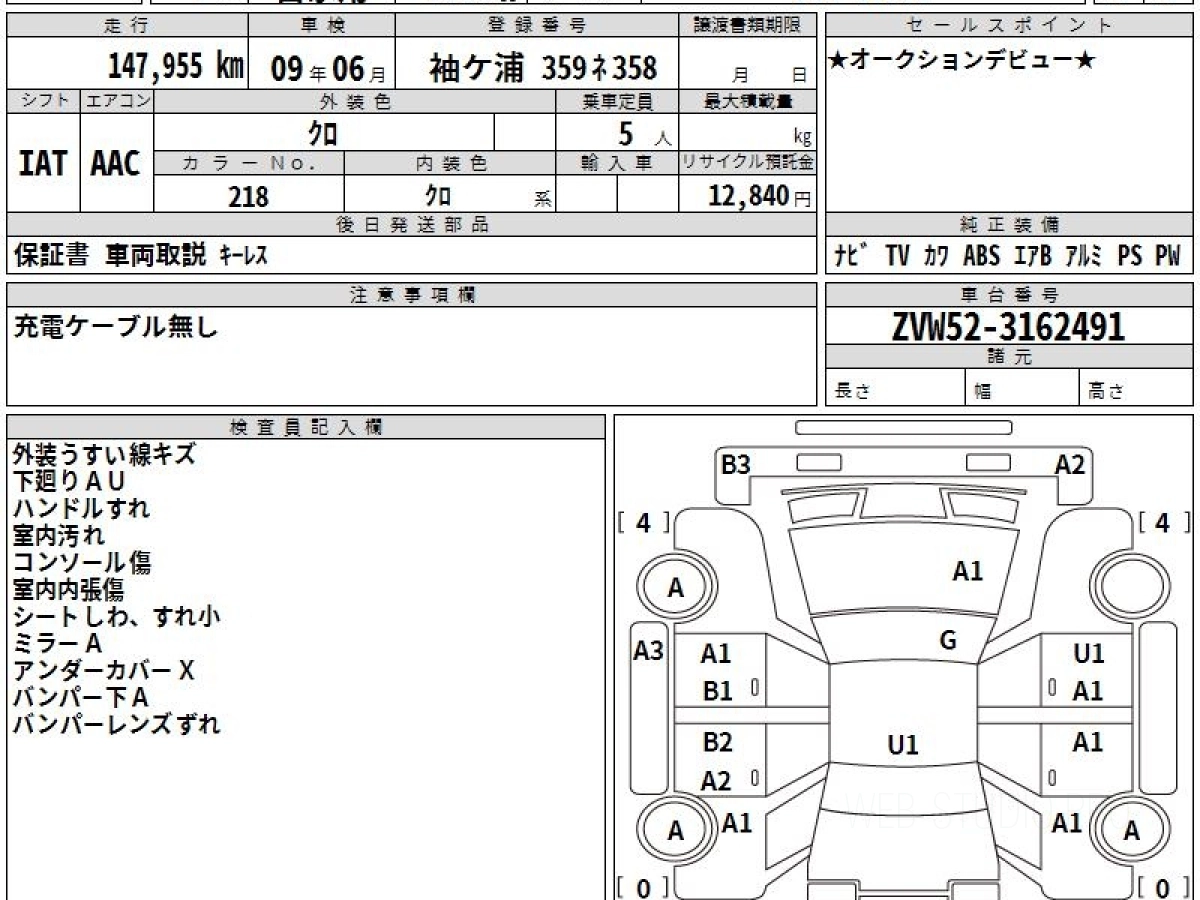
Task: Select color number 218
Action: pos(248,197)
